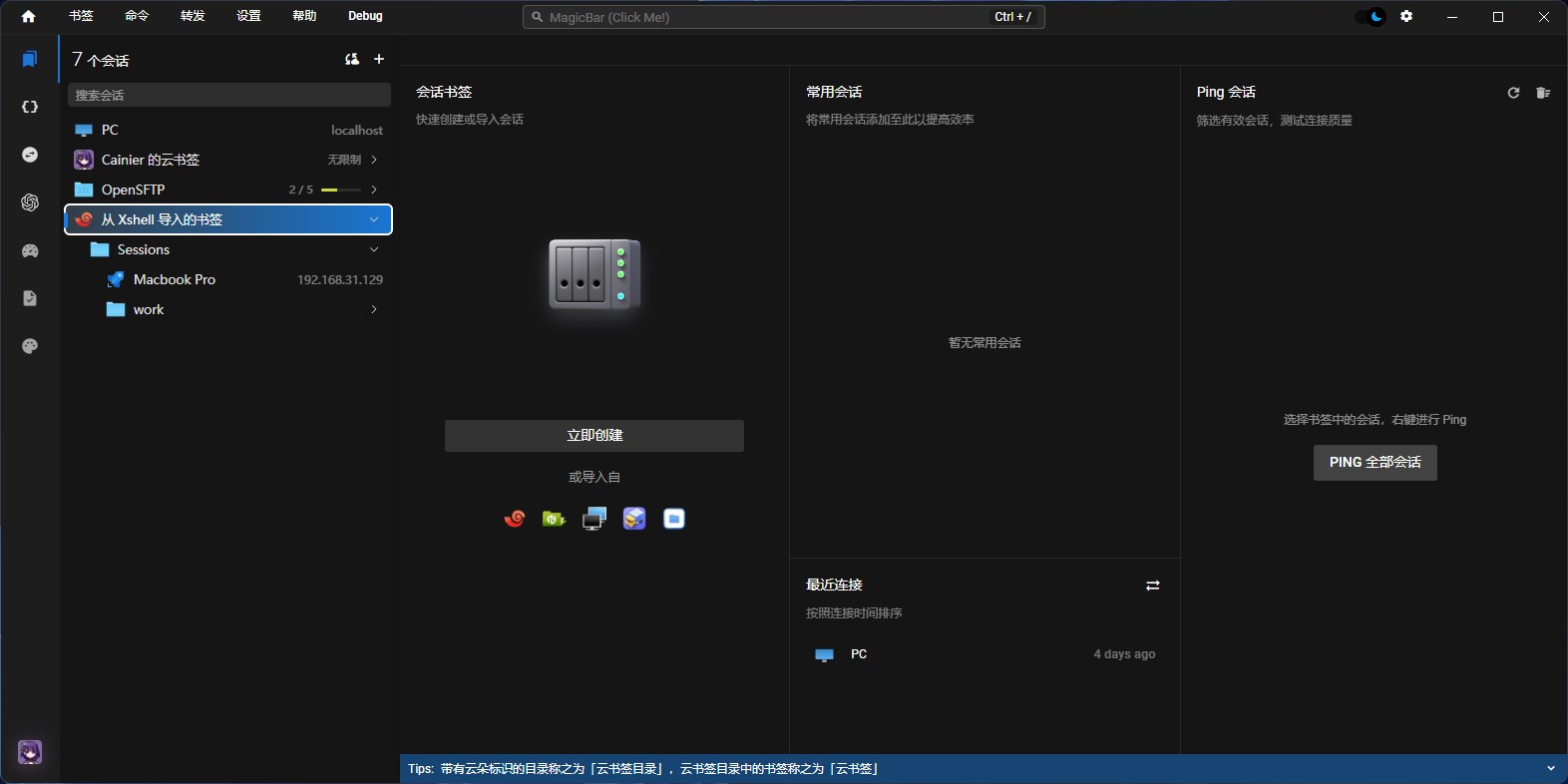
Task: Open the 设置 menu
Action: point(248,16)
